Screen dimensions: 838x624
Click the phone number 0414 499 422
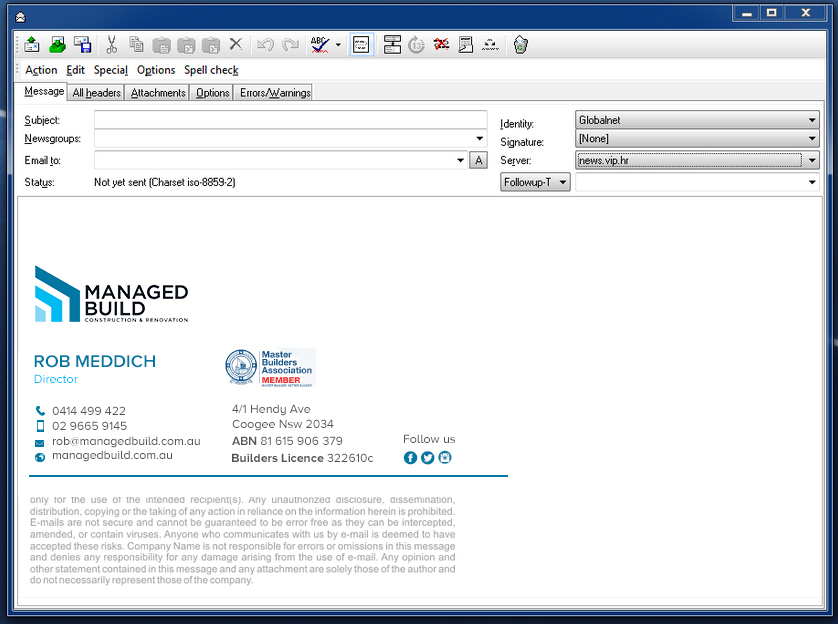89,411
